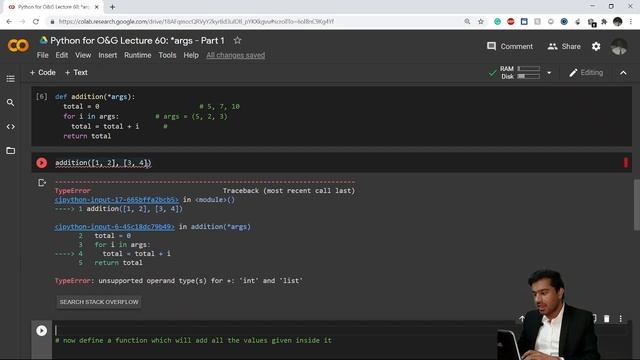Open the Code snippets panel icon
640x360 pixels.
pos(11,127)
